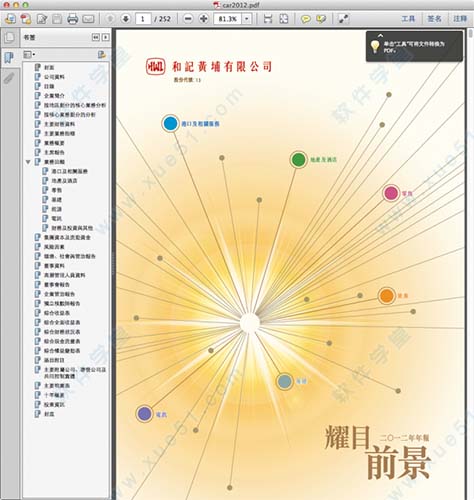Click the 81.3% zoom value field
Viewport: 474px width, 500px height.
228,19
